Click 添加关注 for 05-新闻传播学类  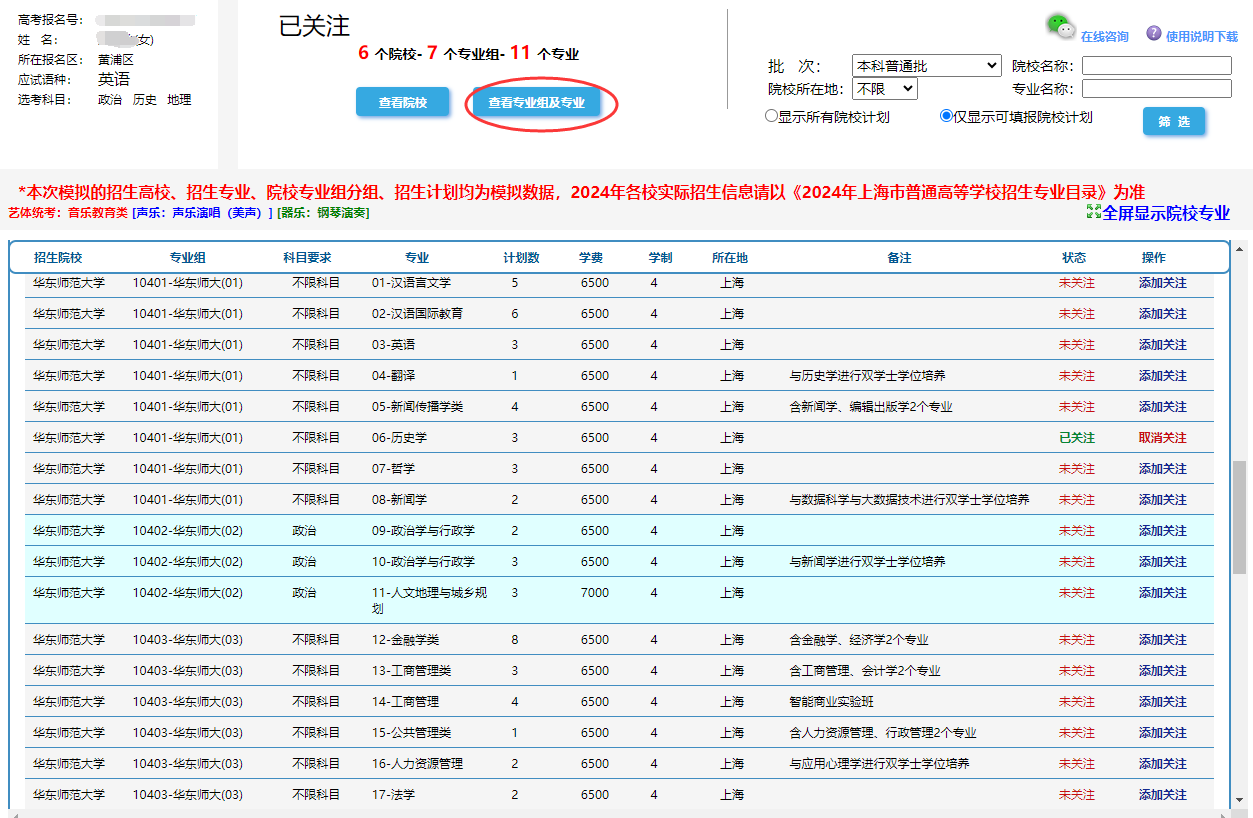(x=1163, y=407)
